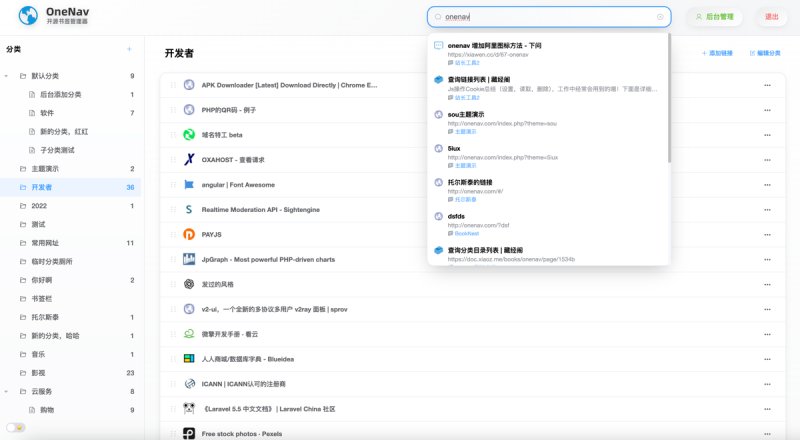Select the 后台添加分类 subcategory
Viewport: 800px width, 440px height.
61,94
